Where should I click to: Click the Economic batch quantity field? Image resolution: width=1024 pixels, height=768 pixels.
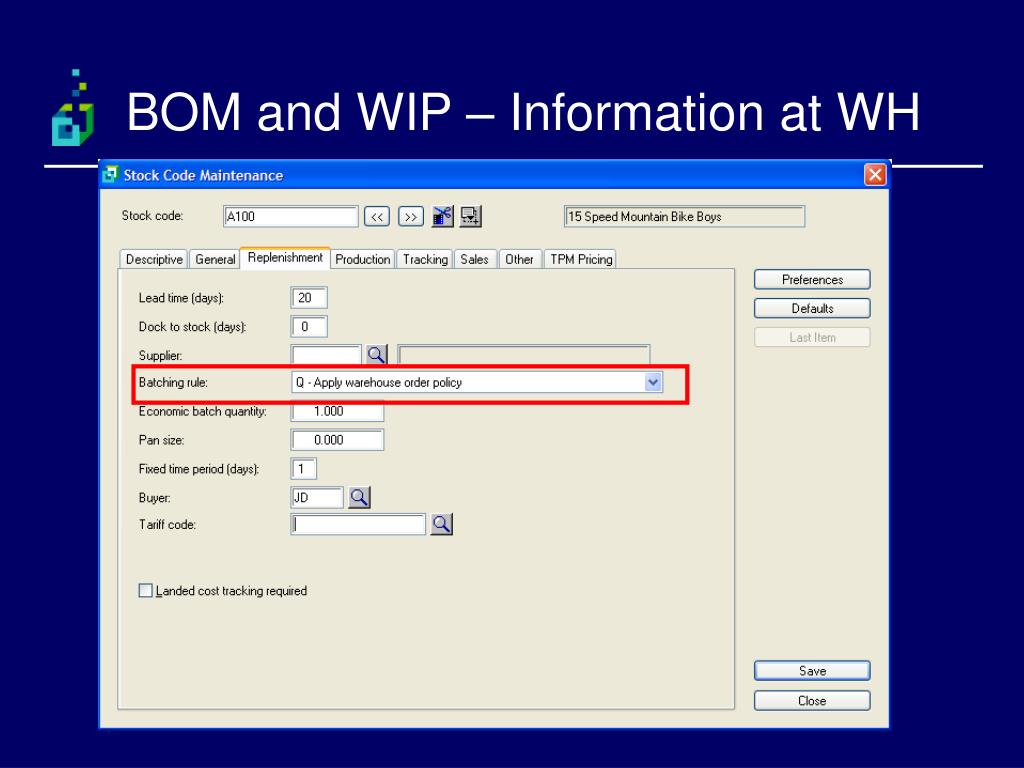[x=337, y=411]
